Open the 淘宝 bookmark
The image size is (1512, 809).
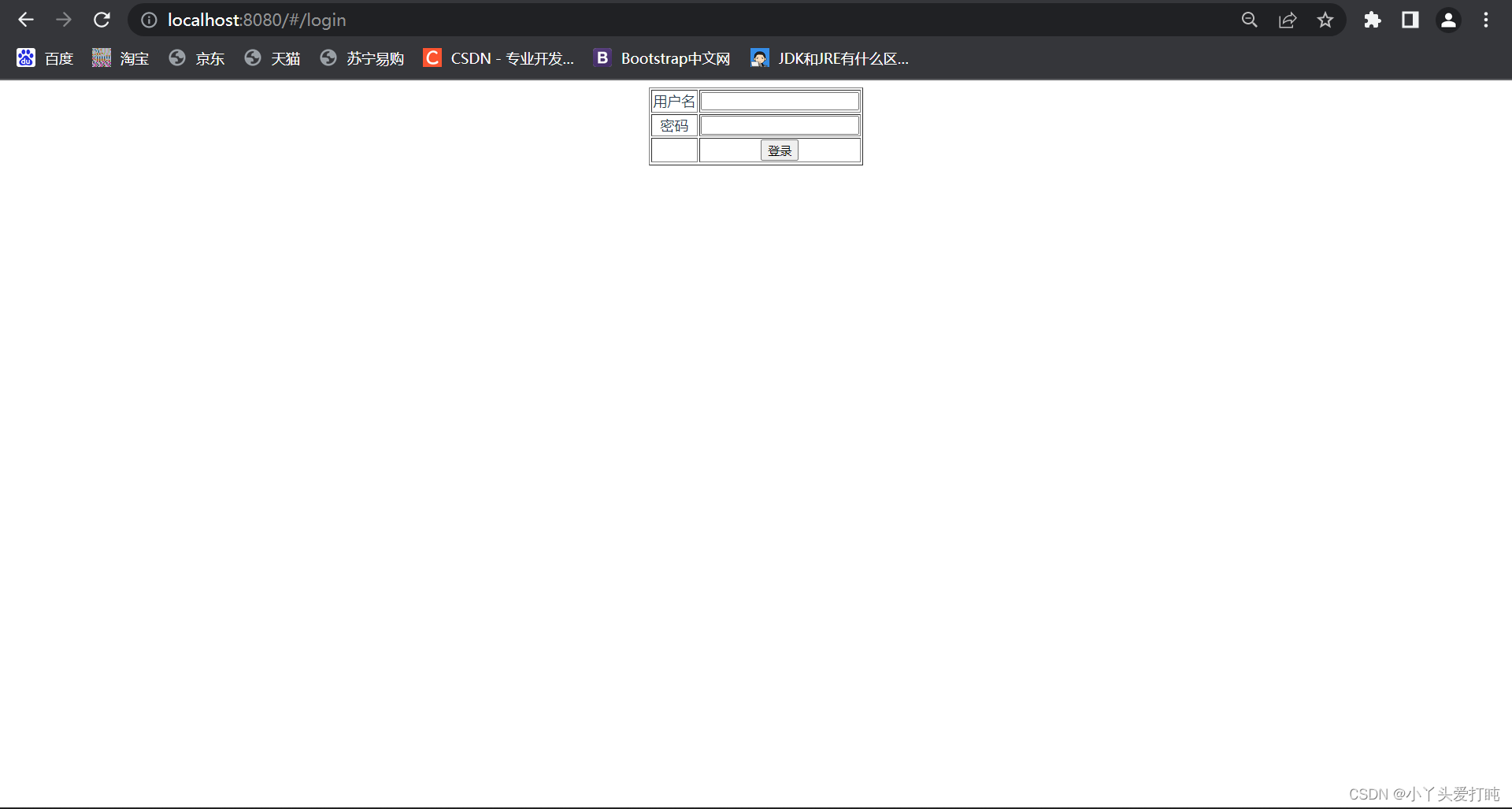(120, 58)
